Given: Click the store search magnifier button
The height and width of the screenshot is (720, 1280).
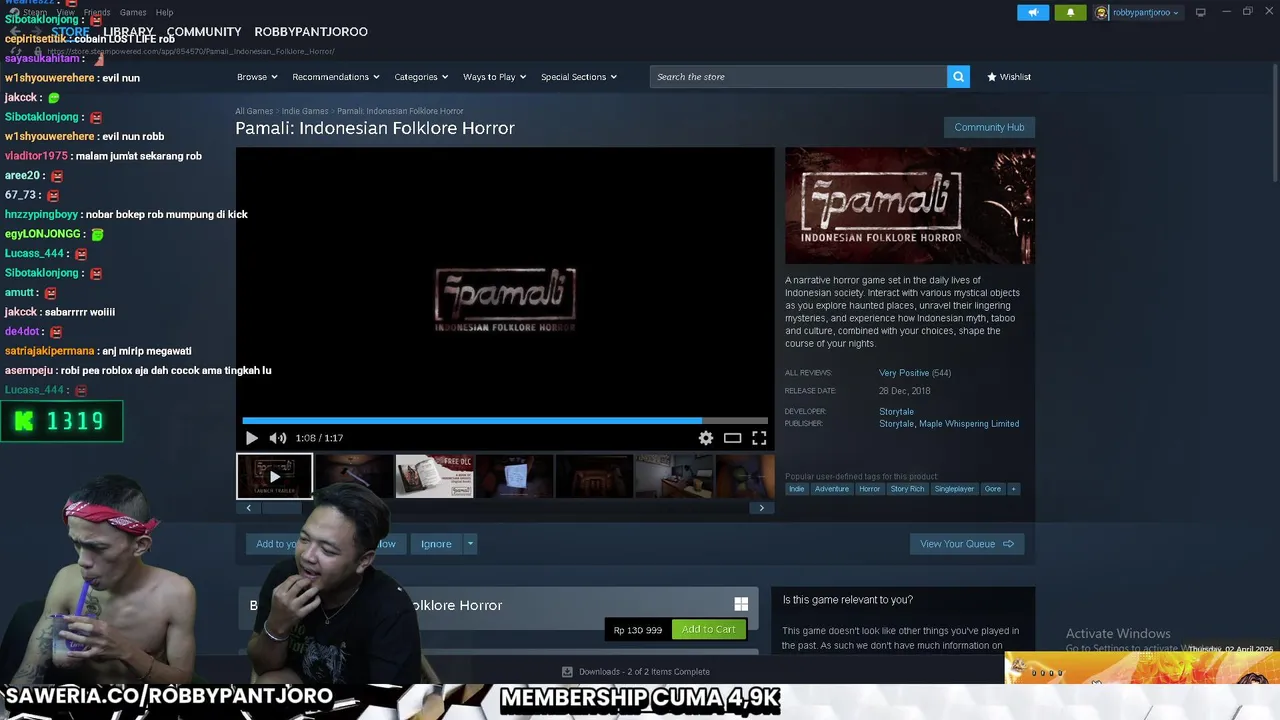Looking at the screenshot, I should pos(958,77).
